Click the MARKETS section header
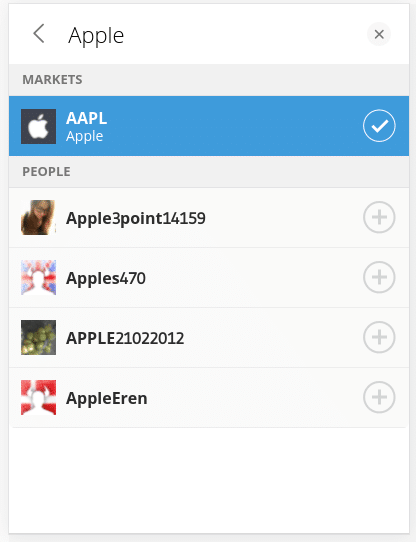 pos(209,80)
